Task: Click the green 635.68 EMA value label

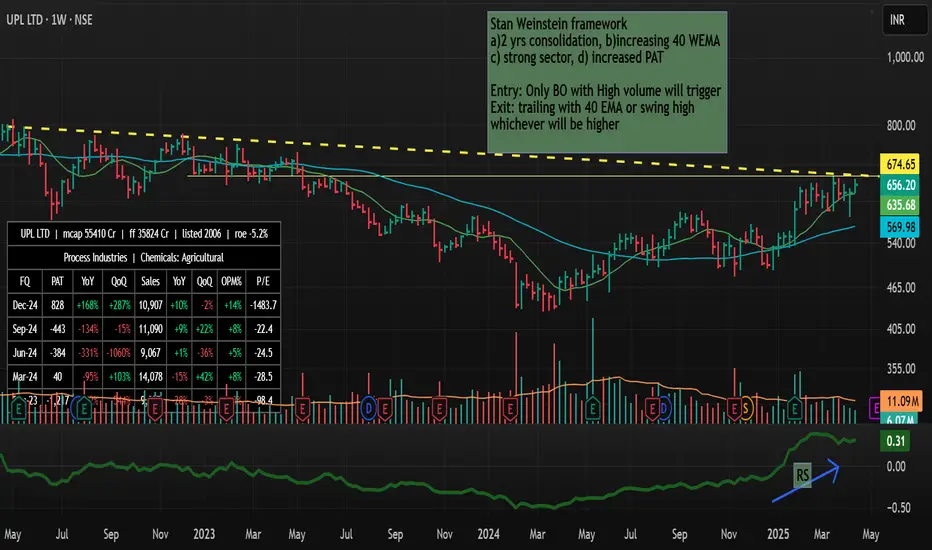Action: click(900, 205)
